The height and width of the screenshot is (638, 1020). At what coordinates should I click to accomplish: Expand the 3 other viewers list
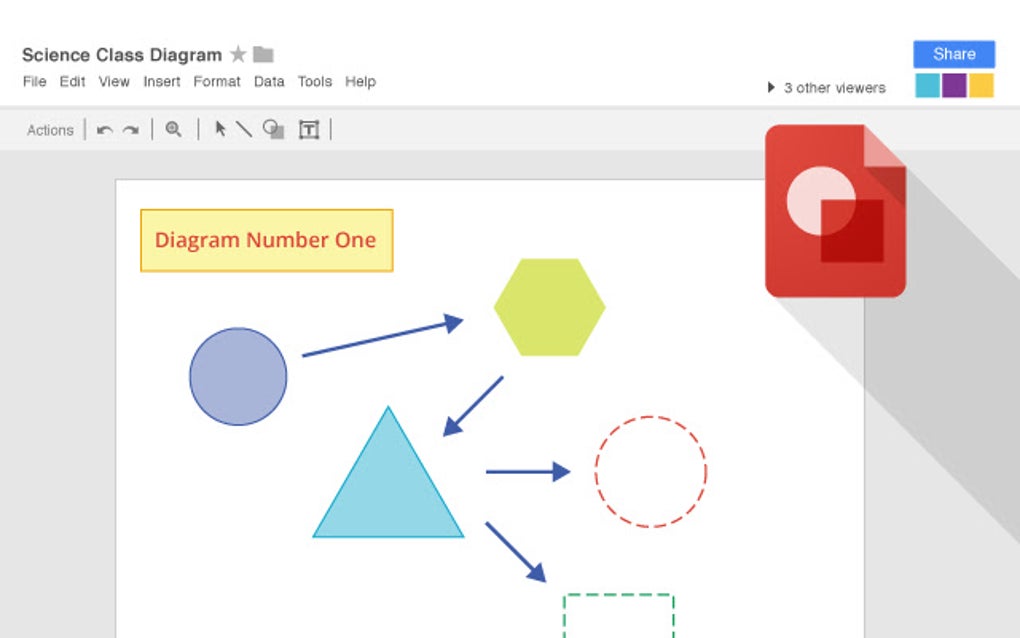coord(771,87)
